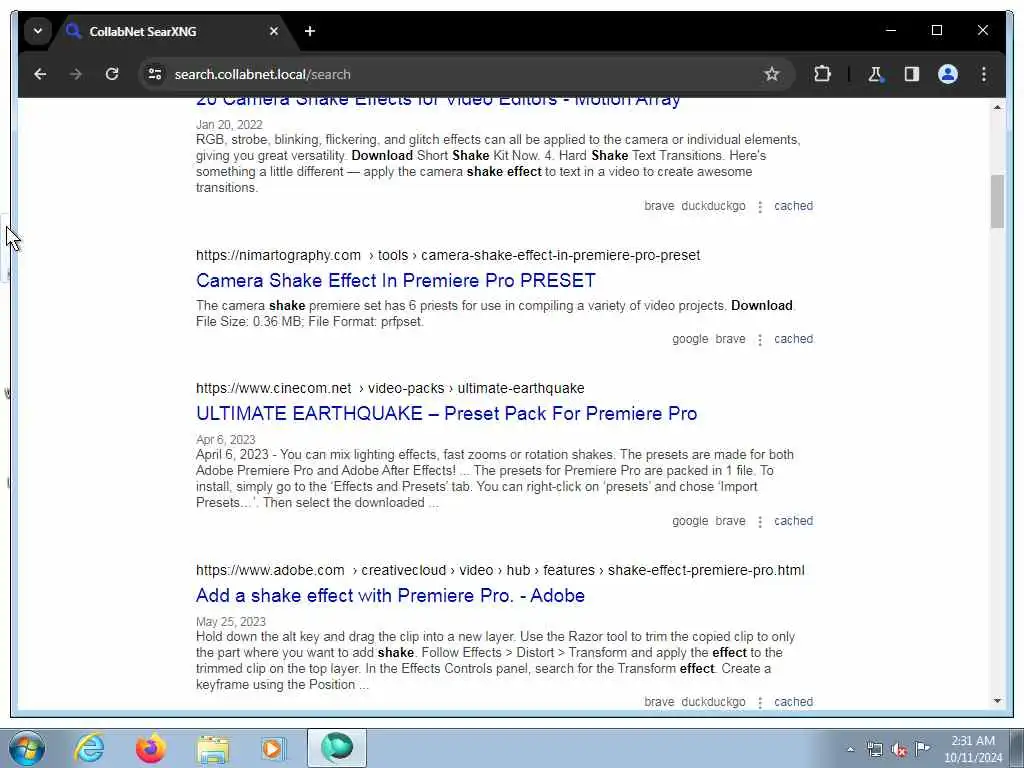Click the May 25, 2023 date text
The width and height of the screenshot is (1024, 768).
(231, 622)
